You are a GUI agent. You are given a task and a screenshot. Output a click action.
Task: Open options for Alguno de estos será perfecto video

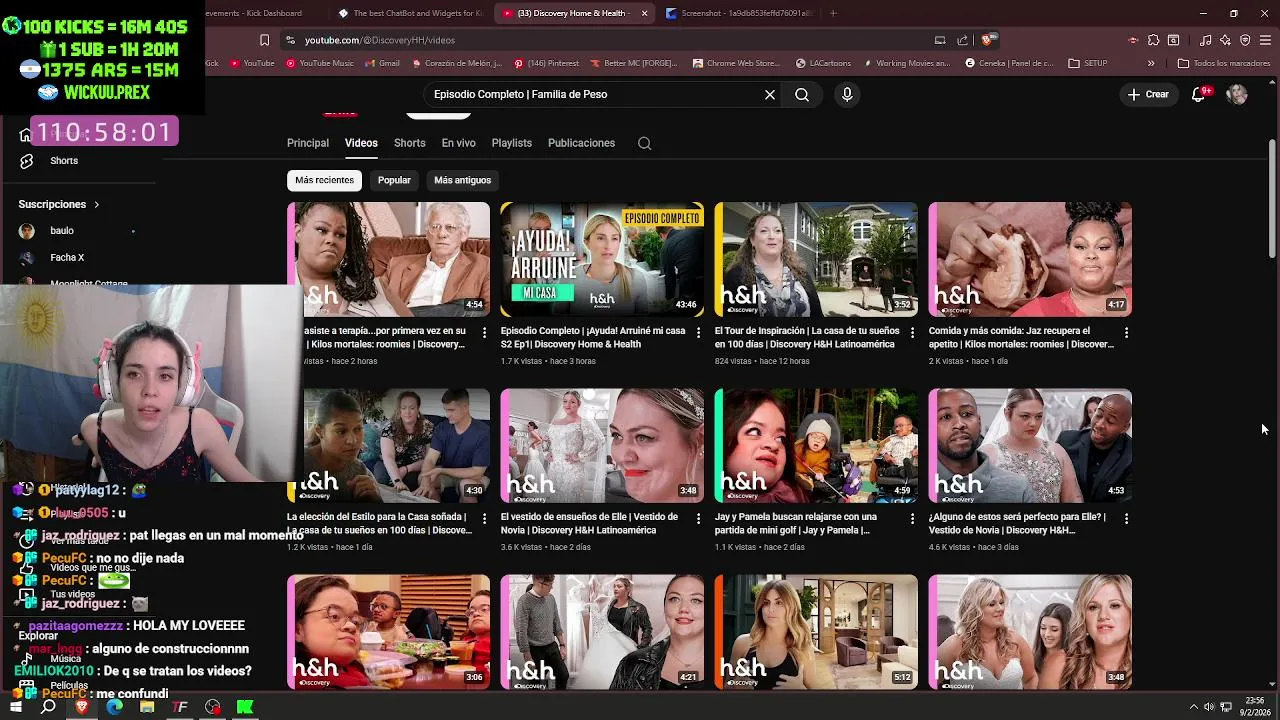(1126, 518)
